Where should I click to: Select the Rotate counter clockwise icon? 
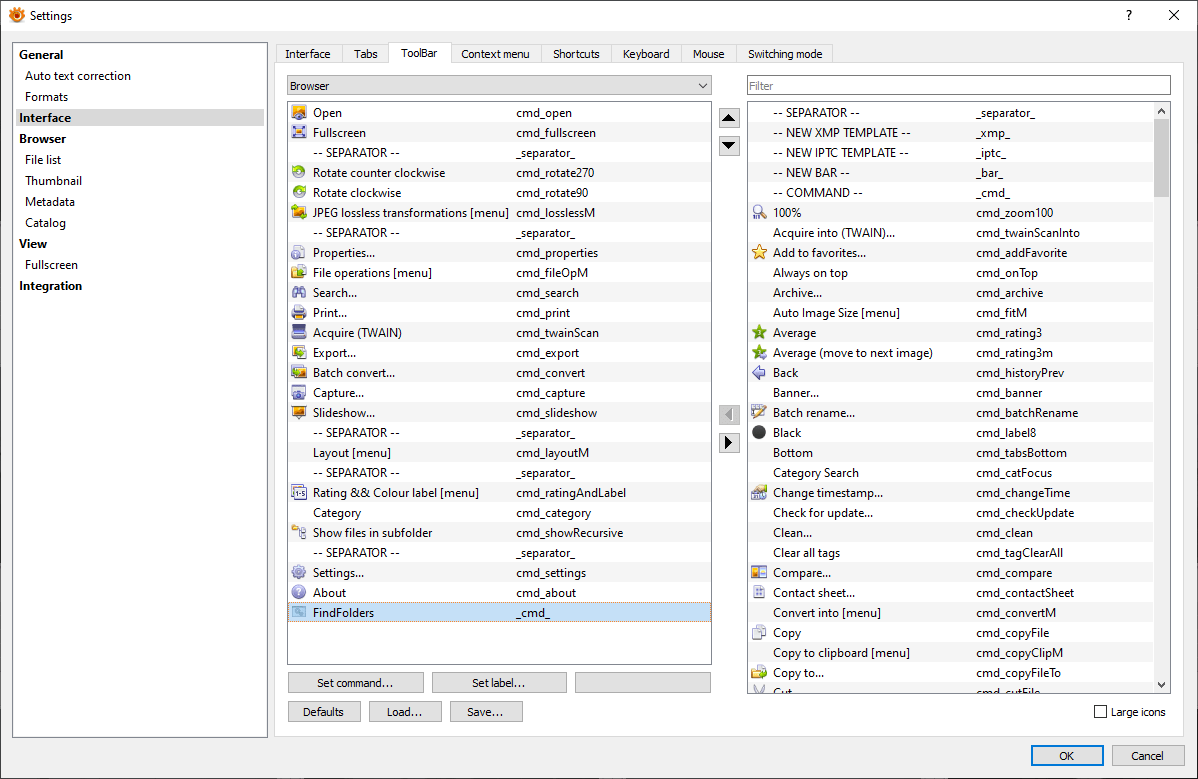[298, 173]
